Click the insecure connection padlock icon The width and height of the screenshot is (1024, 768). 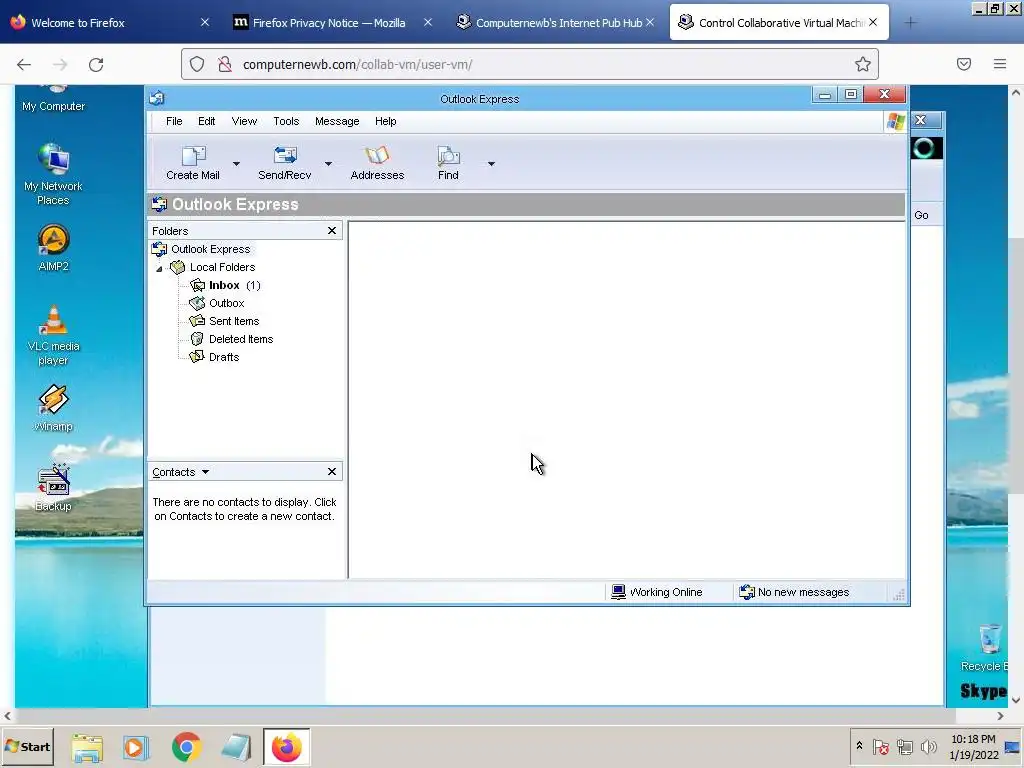coord(225,64)
